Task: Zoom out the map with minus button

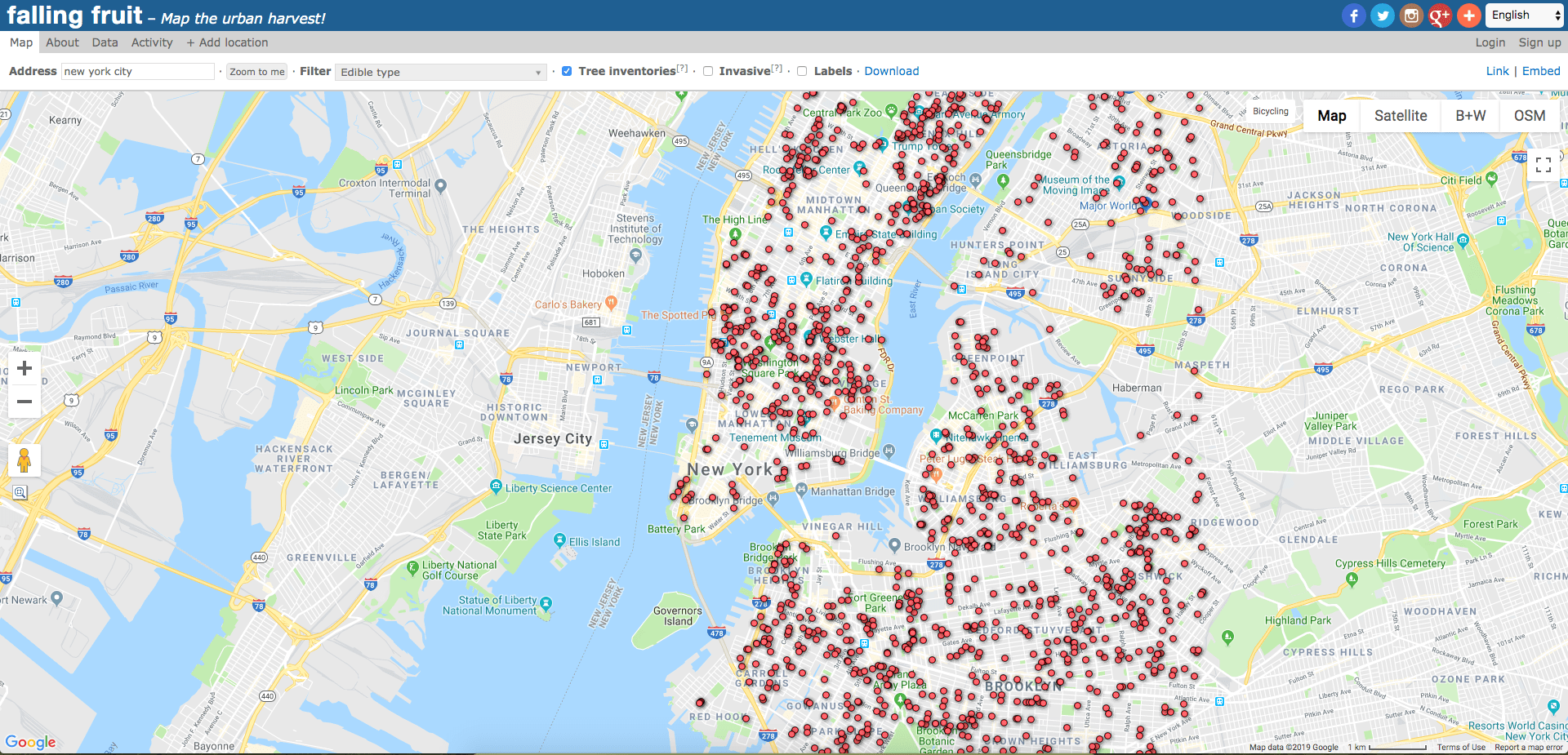Action: pyautogui.click(x=24, y=402)
